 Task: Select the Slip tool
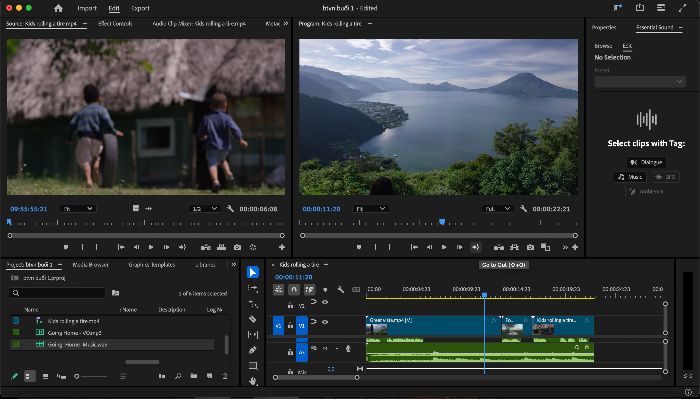pos(253,334)
